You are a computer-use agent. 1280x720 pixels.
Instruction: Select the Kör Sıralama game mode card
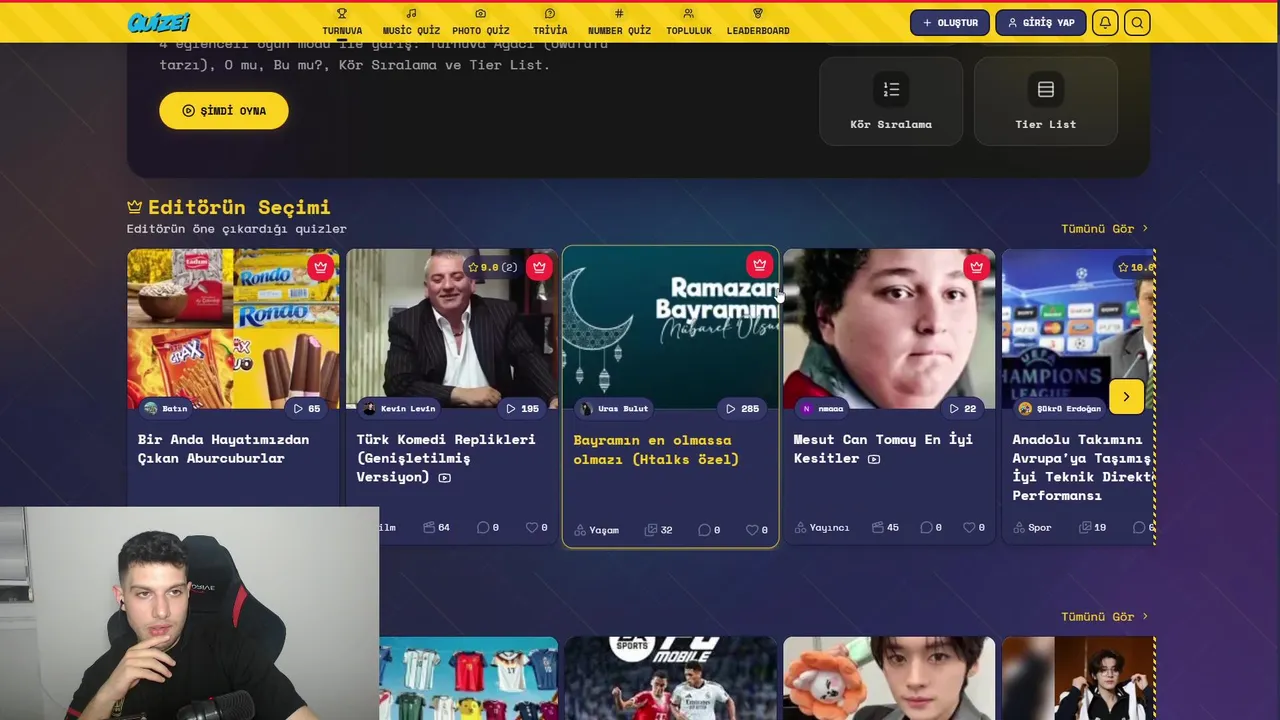[x=891, y=101]
